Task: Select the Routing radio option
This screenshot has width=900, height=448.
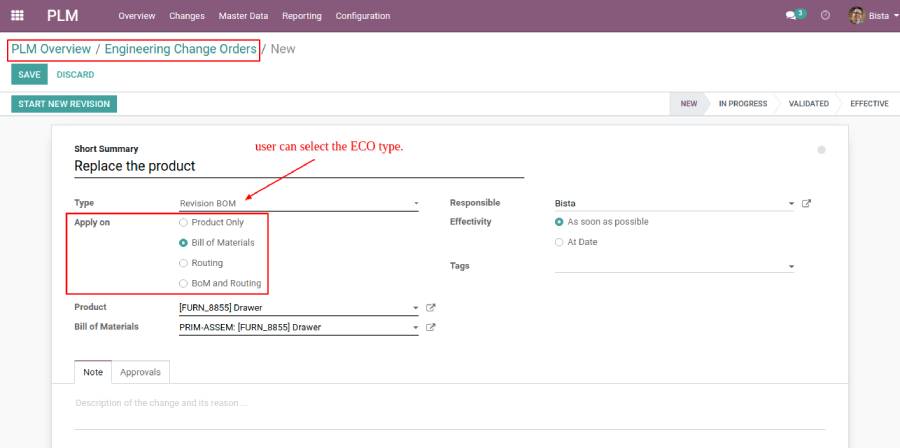Action: tap(184, 263)
